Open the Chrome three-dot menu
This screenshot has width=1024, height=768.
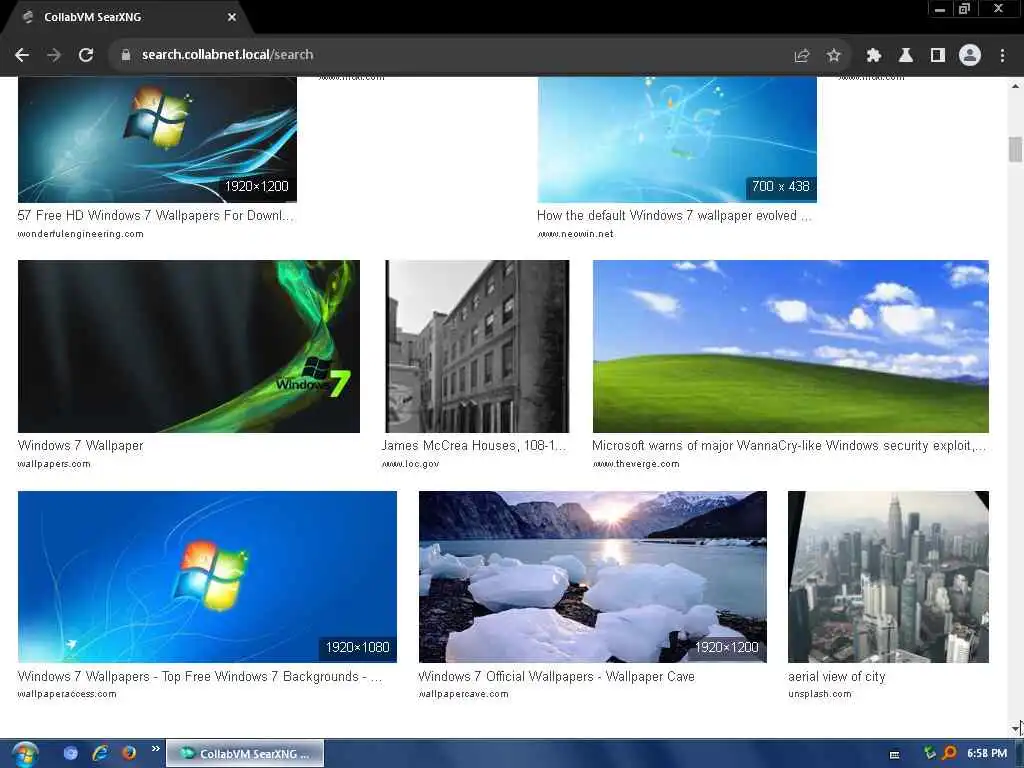1002,56
